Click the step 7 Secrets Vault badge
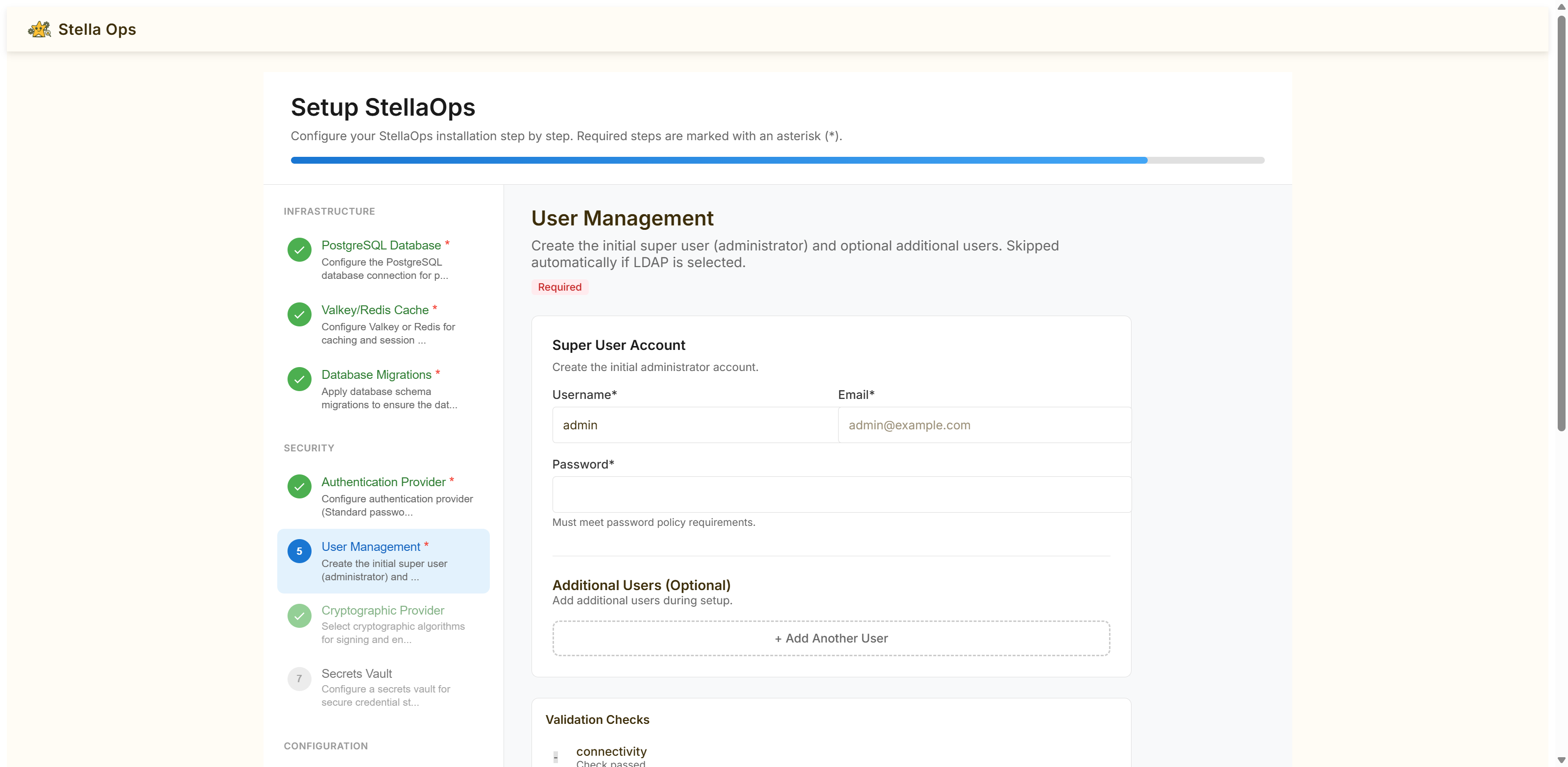Screen dimensions: 1568x767 pyautogui.click(x=299, y=679)
